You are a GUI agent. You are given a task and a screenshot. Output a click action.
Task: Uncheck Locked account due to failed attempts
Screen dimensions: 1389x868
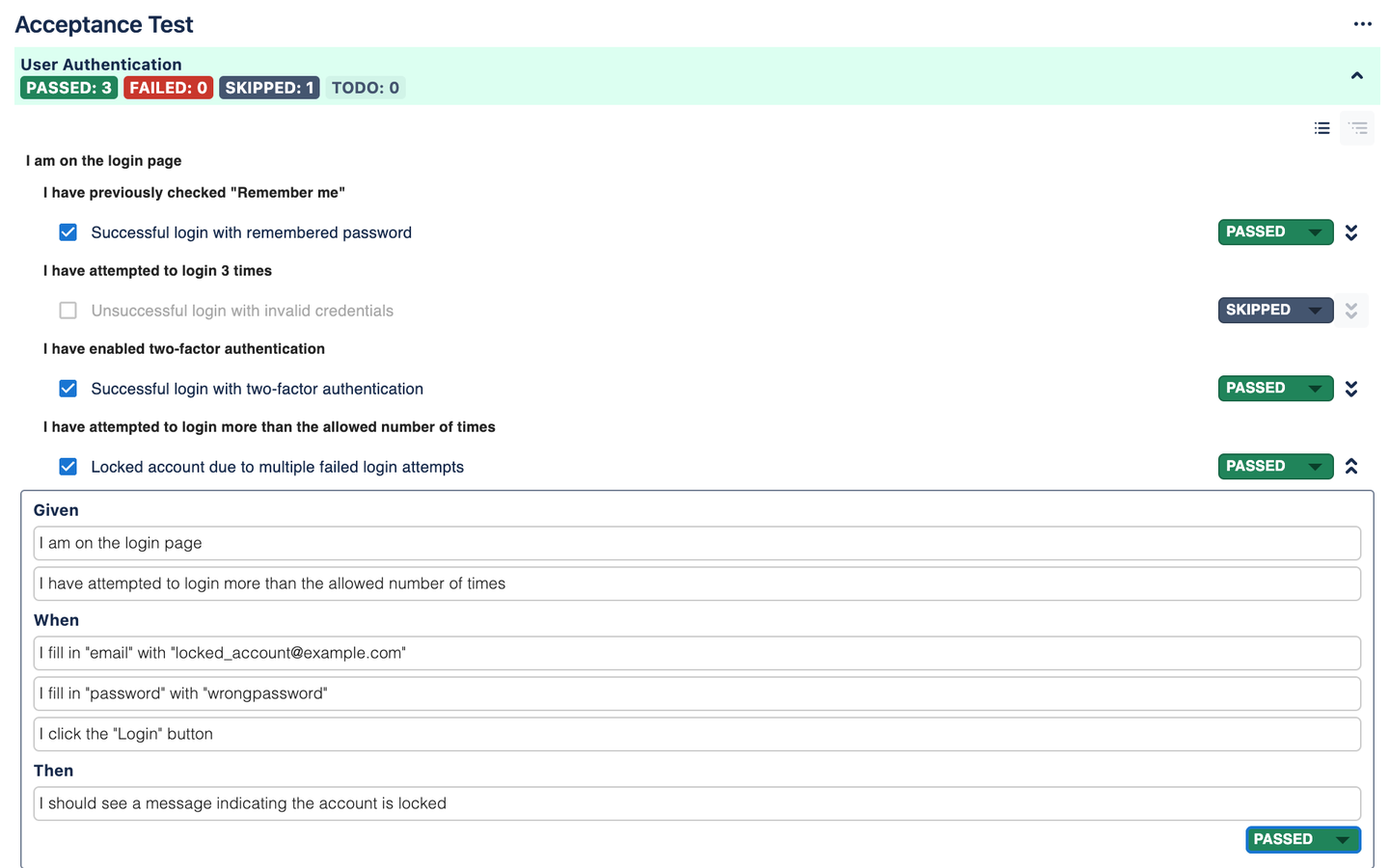point(68,467)
